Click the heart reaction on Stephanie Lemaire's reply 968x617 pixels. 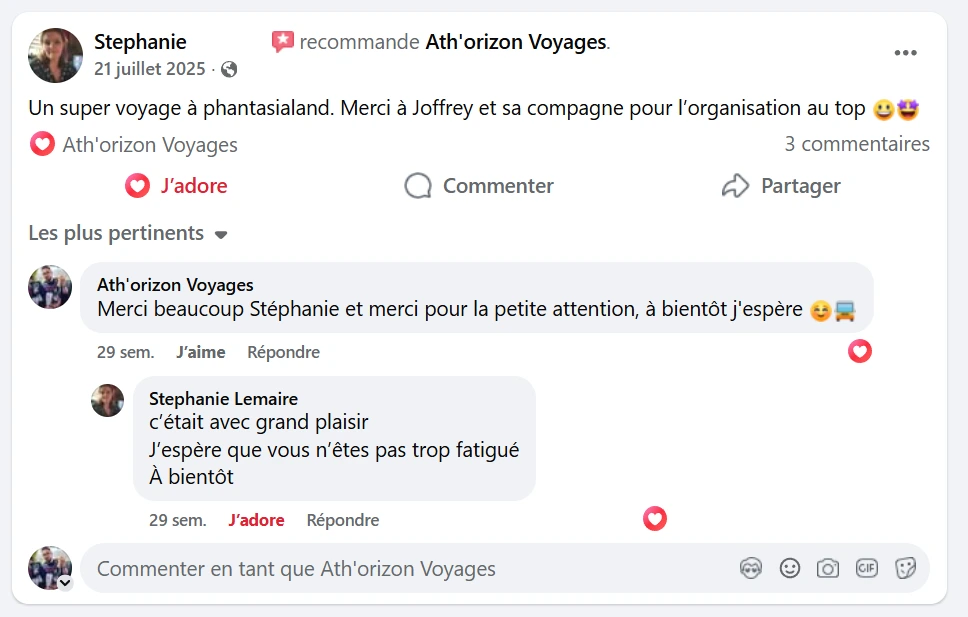coord(655,519)
